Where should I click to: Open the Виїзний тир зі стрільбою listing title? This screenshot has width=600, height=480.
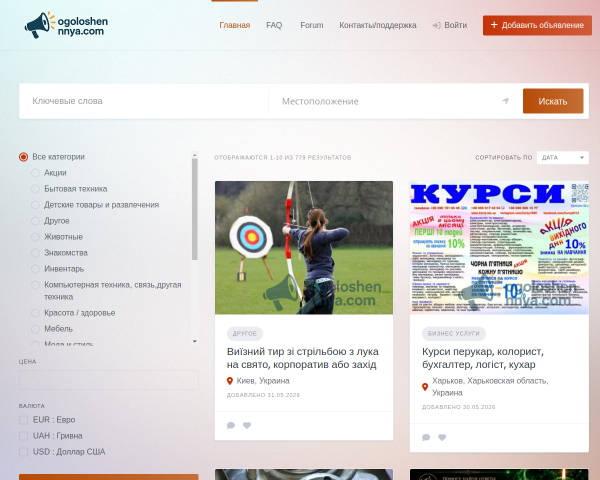(x=303, y=358)
